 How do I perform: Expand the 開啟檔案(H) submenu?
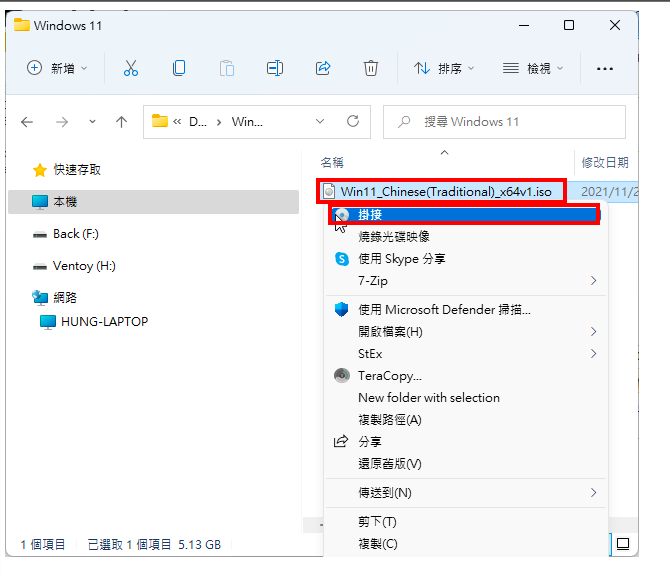(593, 332)
